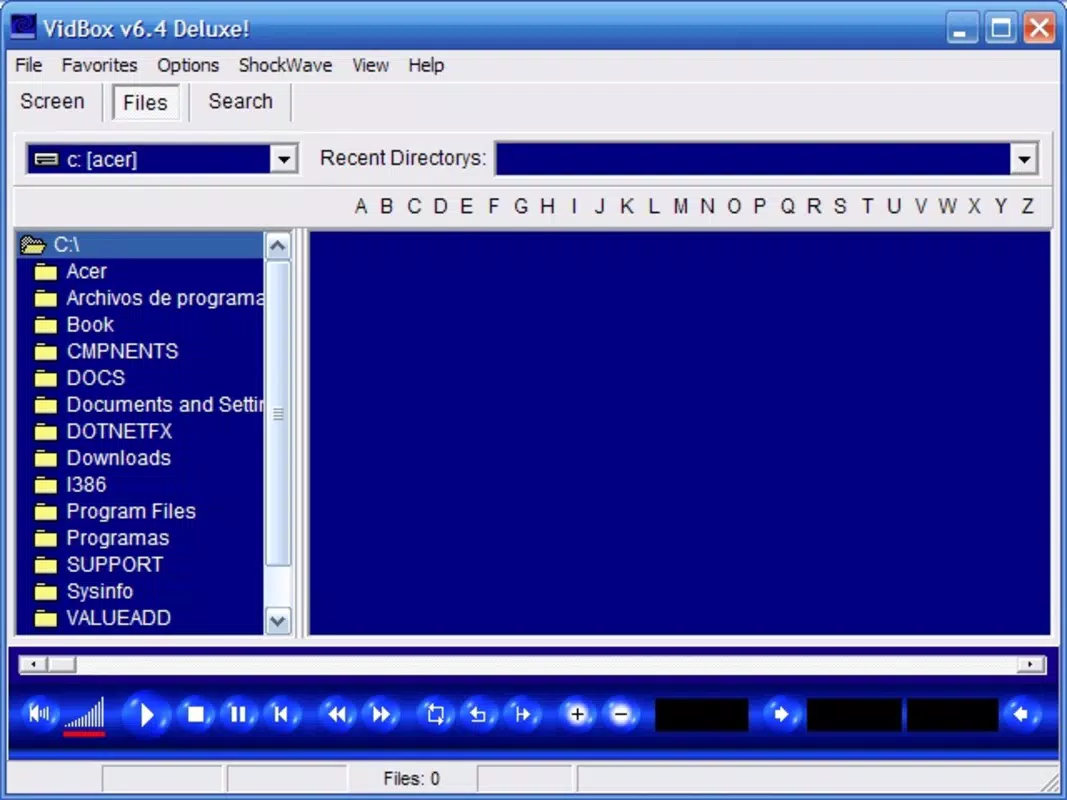The image size is (1067, 800).
Task: Click the Play button in player controls
Action: [x=146, y=714]
